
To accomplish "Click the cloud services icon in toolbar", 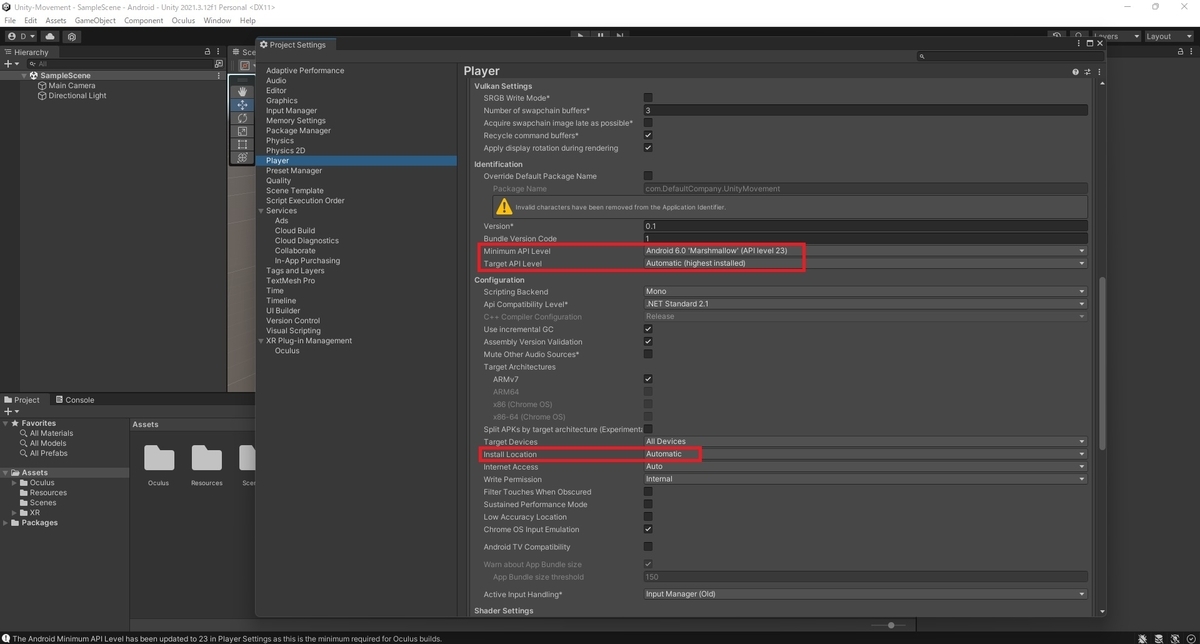I will click(x=50, y=36).
